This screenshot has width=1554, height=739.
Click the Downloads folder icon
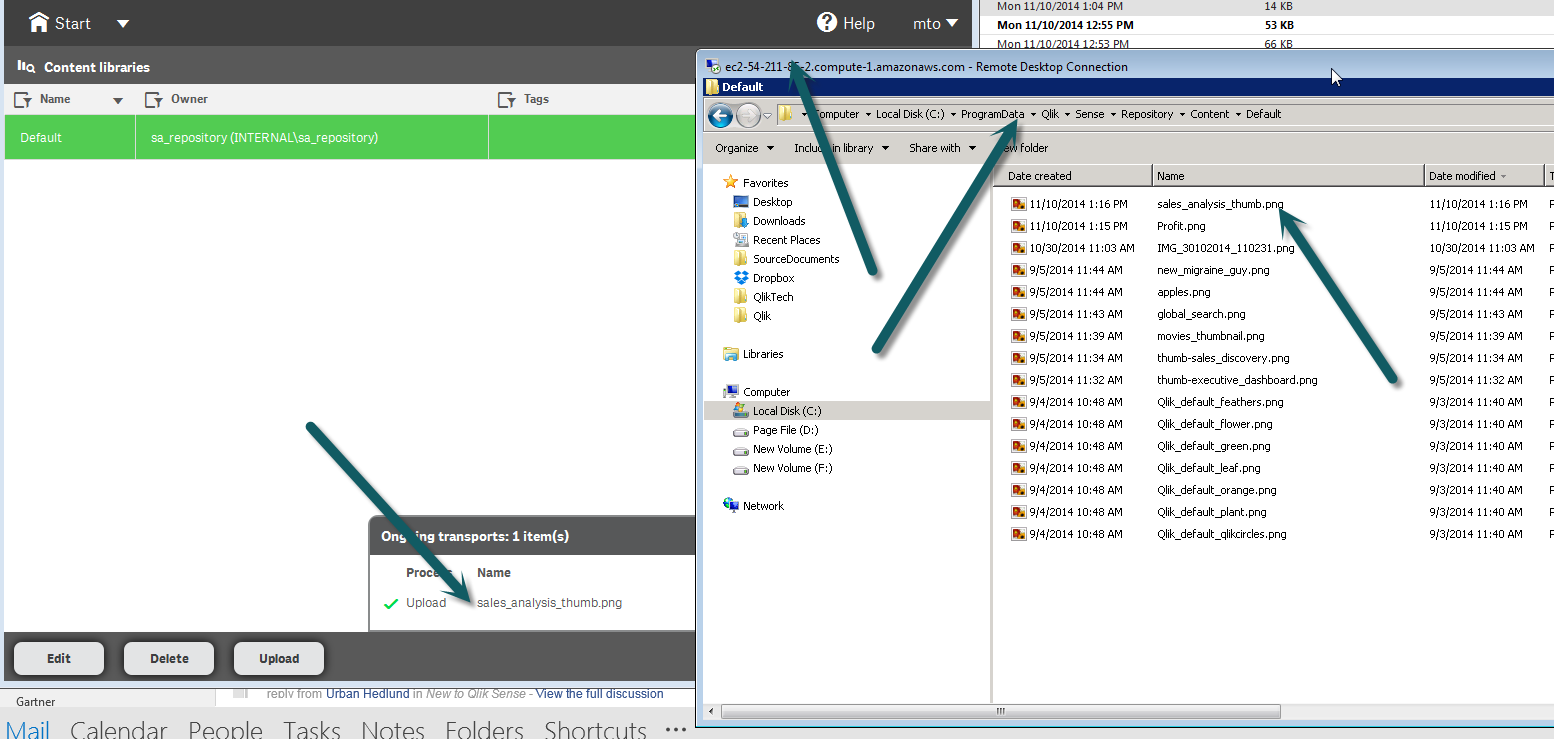click(x=741, y=221)
